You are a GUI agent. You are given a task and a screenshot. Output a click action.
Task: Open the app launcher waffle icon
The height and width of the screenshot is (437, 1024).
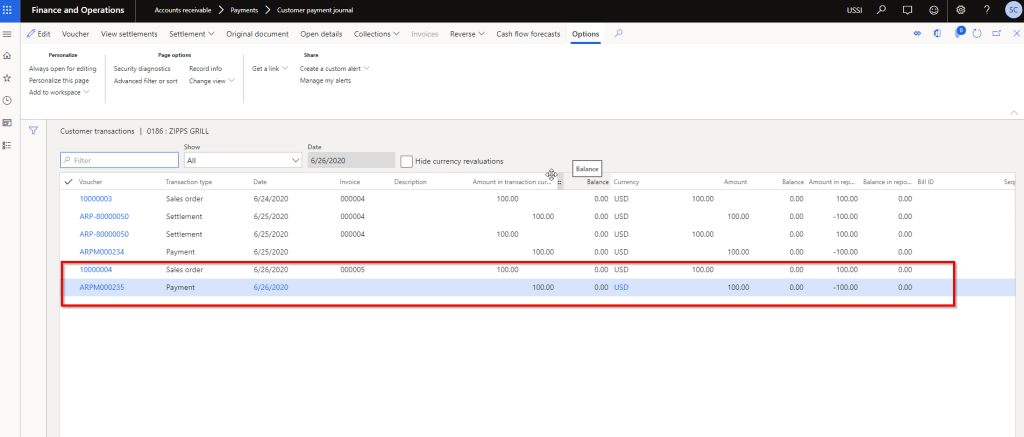[x=8, y=10]
